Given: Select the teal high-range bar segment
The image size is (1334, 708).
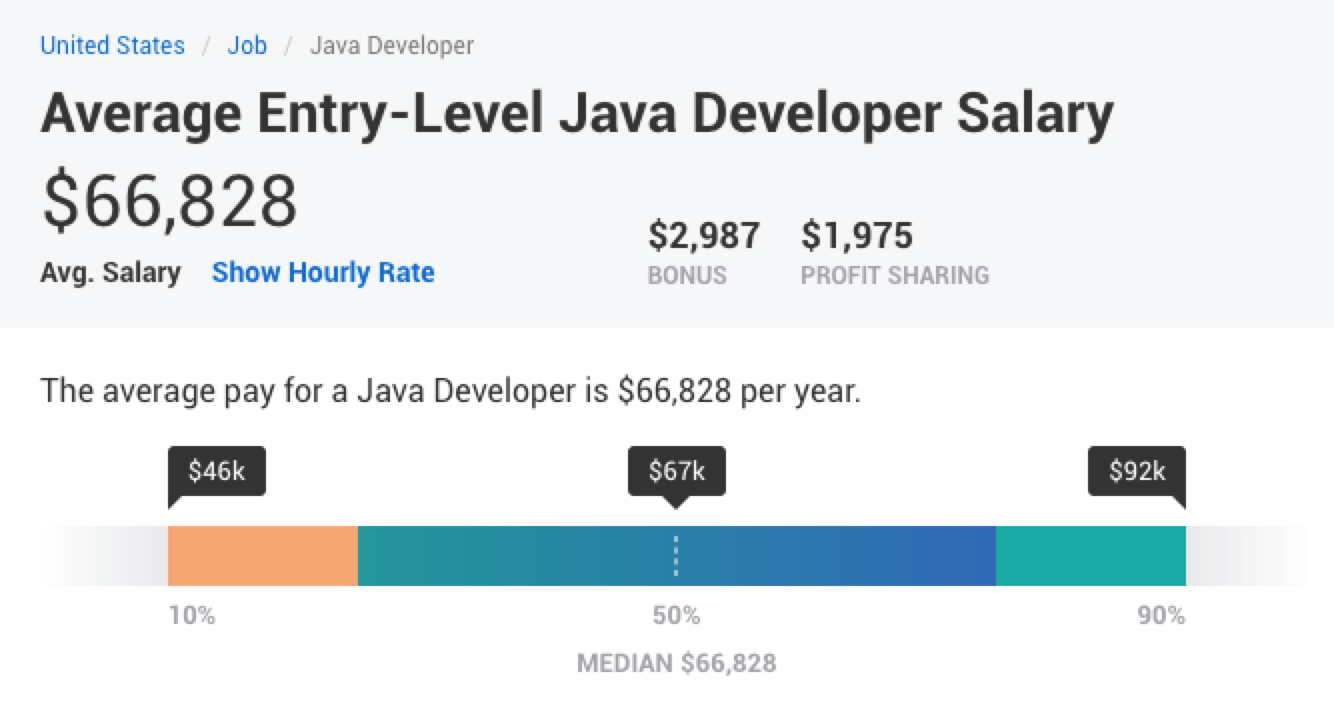Looking at the screenshot, I should pyautogui.click(x=1091, y=556).
